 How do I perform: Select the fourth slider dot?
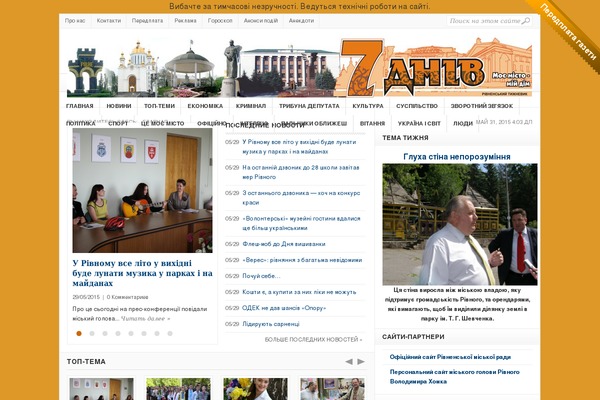(118, 333)
